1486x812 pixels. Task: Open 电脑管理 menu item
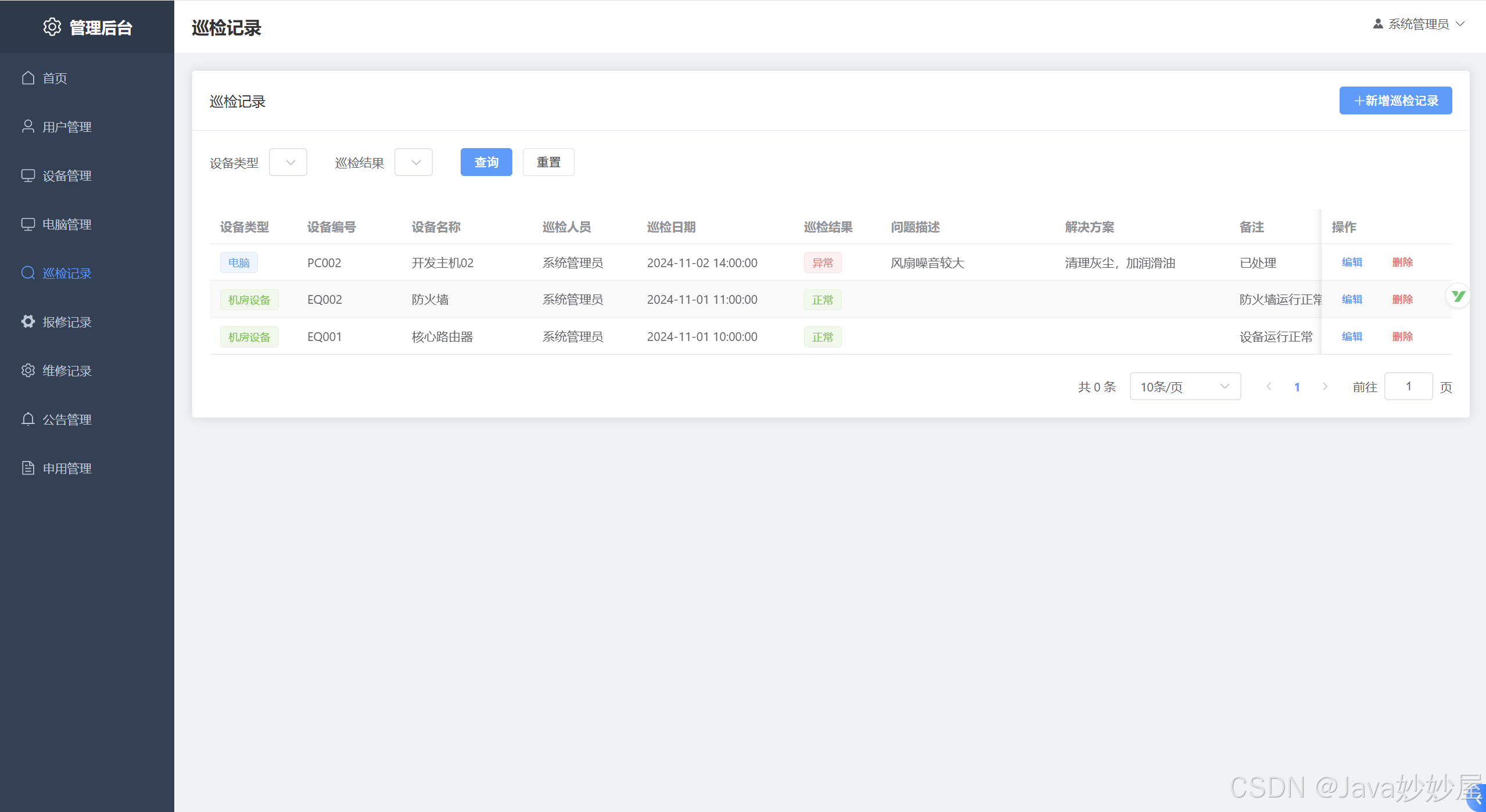coord(87,224)
